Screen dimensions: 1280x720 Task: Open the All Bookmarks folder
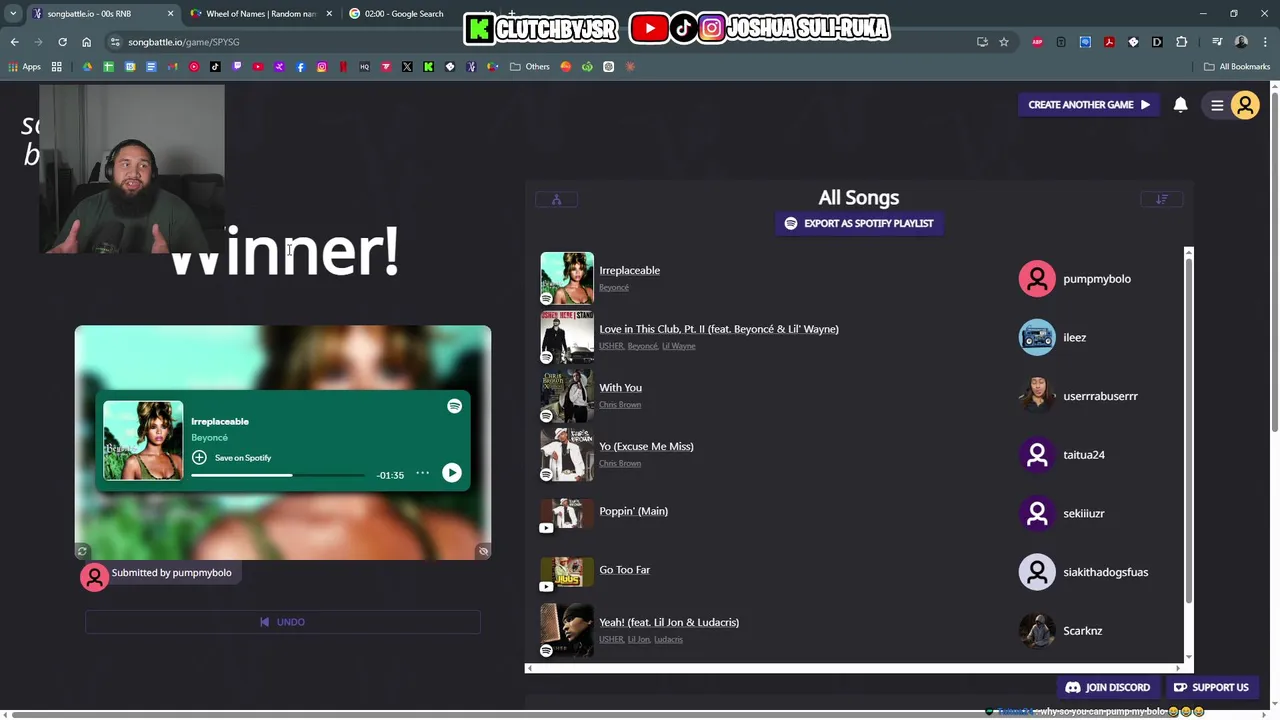point(1237,67)
